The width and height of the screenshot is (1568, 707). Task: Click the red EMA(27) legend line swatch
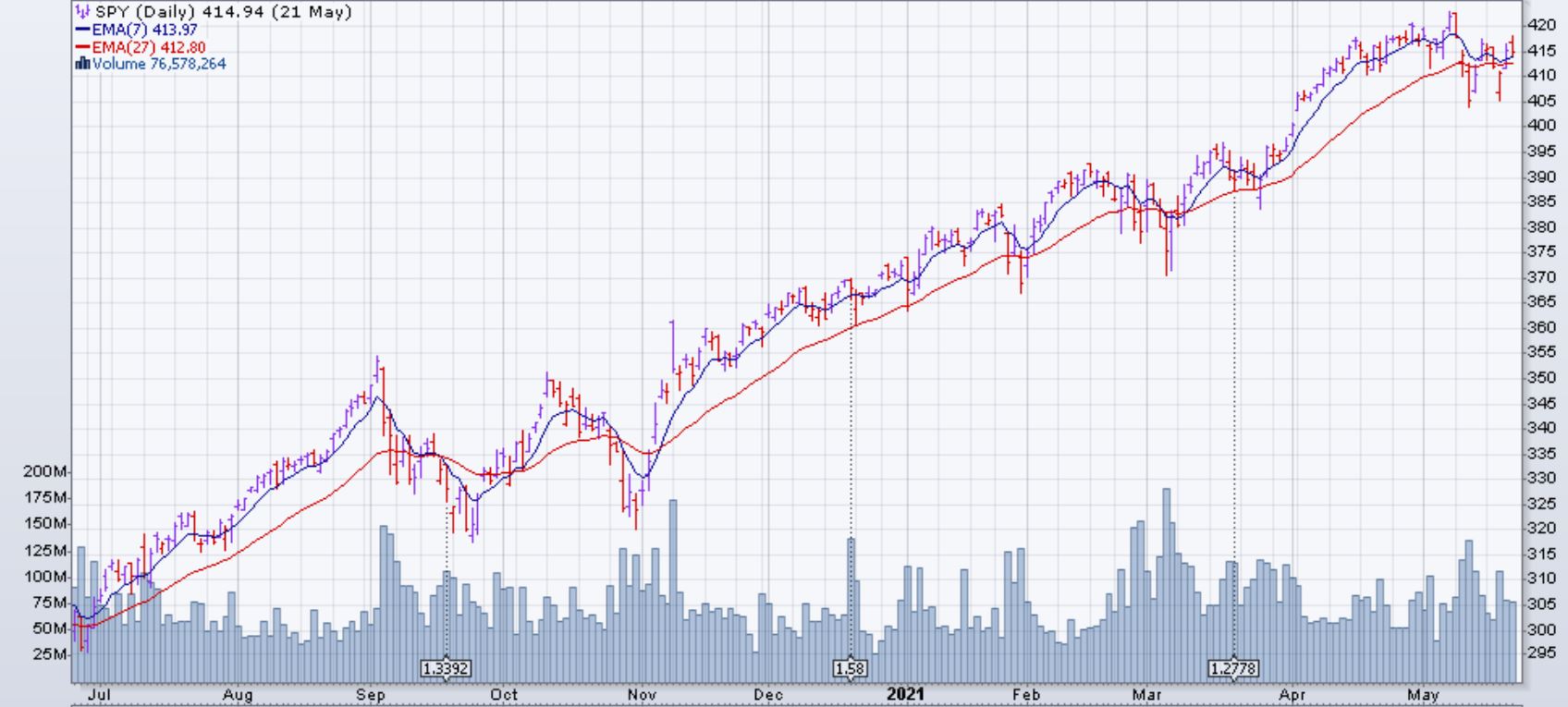82,47
